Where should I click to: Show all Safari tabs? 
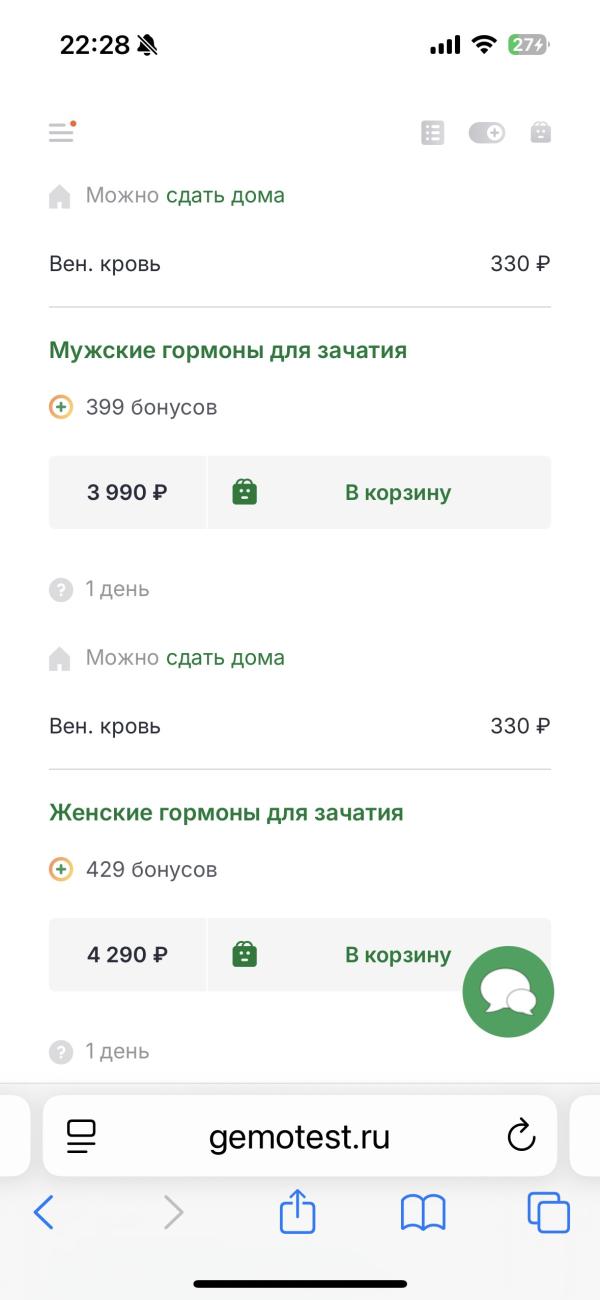click(x=548, y=1214)
